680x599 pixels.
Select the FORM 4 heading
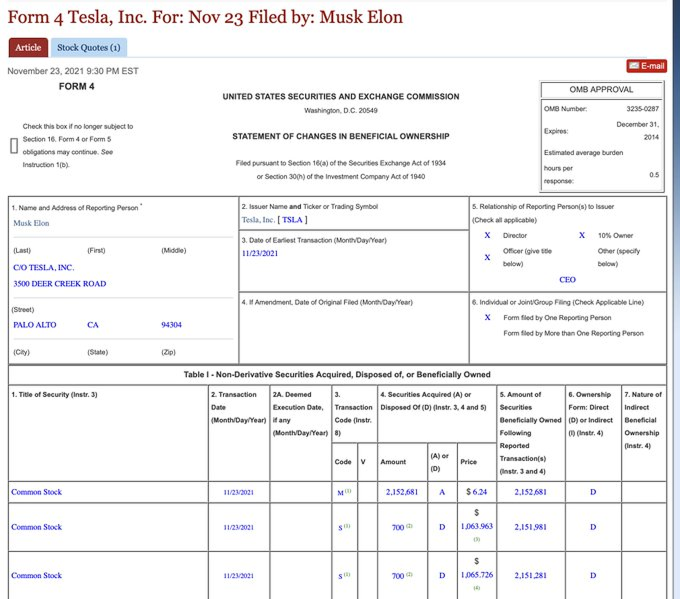coord(77,86)
